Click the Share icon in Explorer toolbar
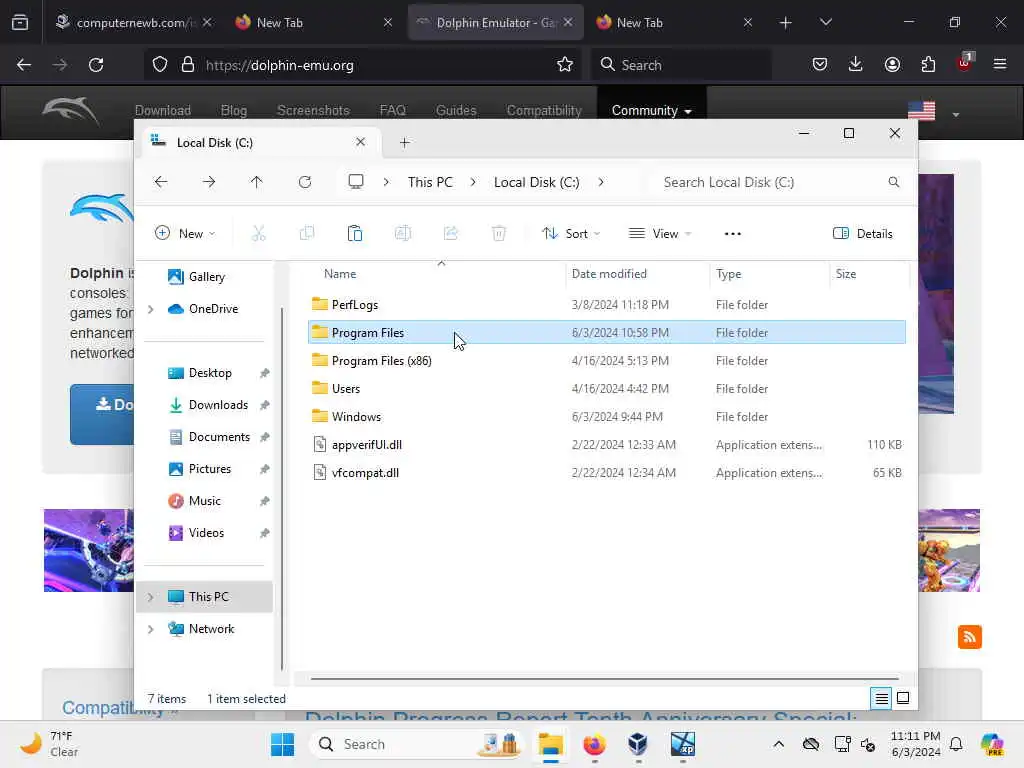The image size is (1024, 768). (x=451, y=233)
